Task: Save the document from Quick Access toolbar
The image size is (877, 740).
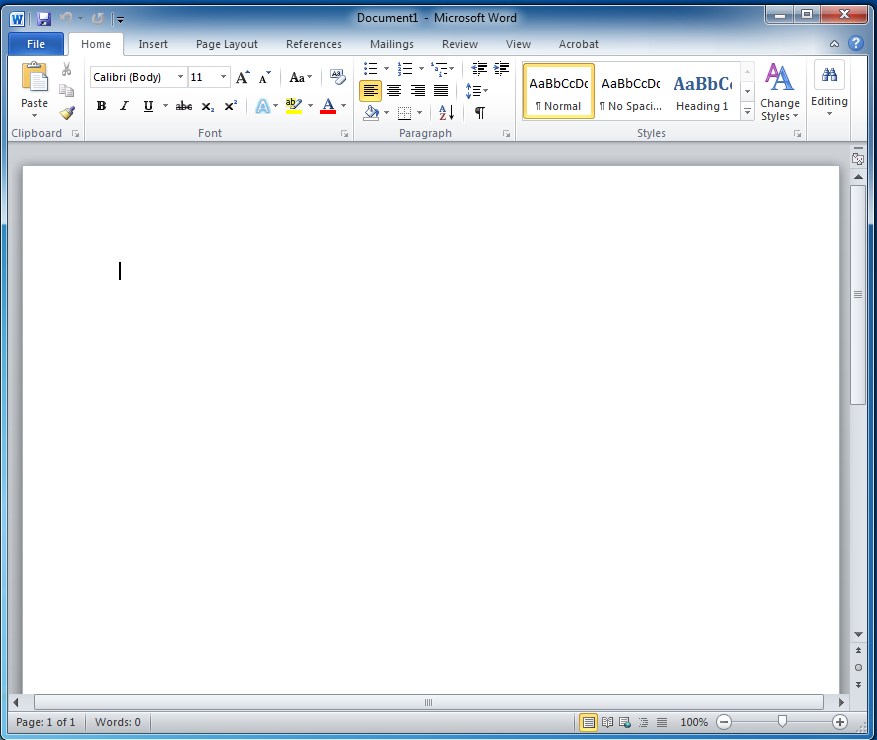Action: tap(43, 18)
